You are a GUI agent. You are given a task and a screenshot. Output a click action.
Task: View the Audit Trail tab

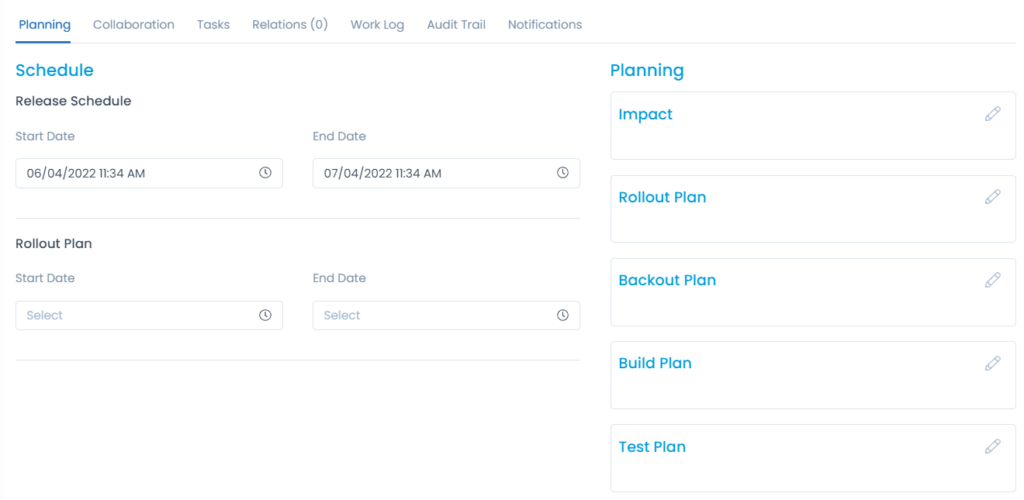click(x=456, y=25)
